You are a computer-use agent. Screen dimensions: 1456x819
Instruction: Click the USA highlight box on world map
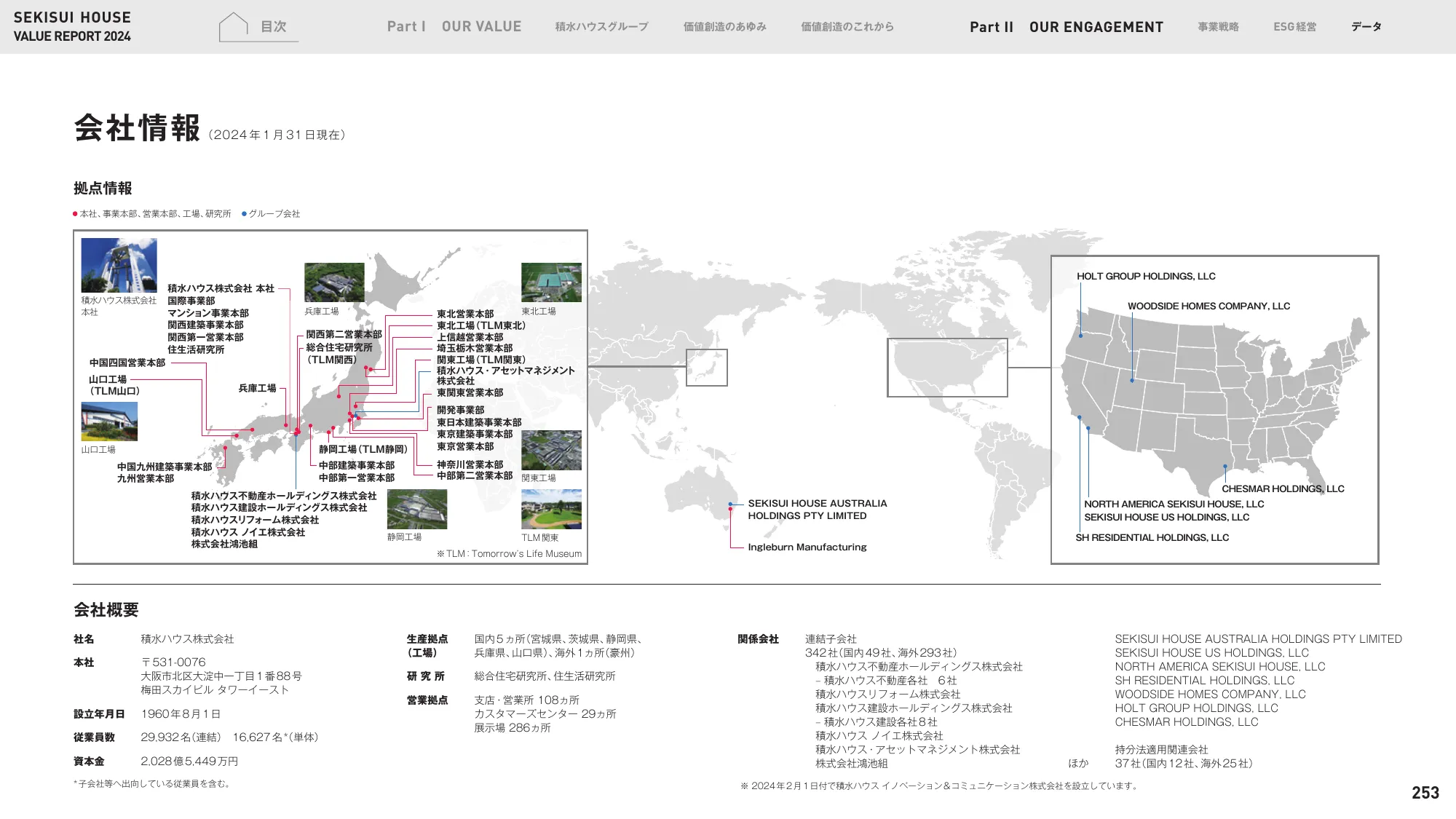(x=947, y=368)
